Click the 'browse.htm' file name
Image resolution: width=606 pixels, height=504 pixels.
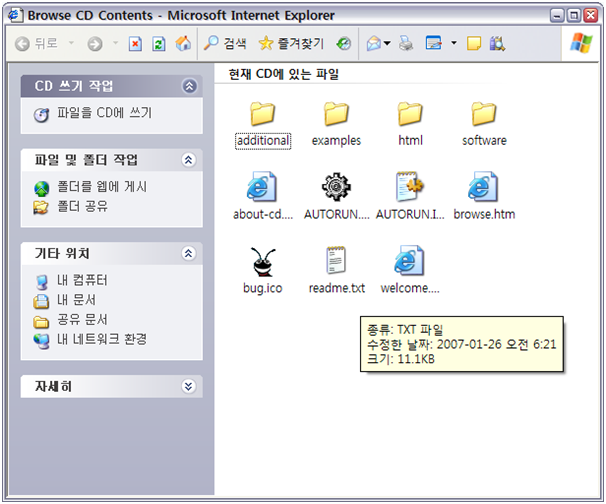pyautogui.click(x=484, y=214)
